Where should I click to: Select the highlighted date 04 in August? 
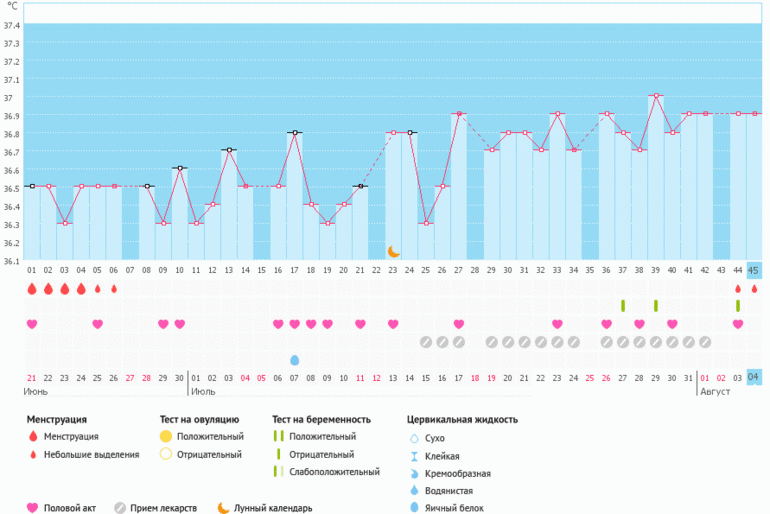[x=754, y=377]
